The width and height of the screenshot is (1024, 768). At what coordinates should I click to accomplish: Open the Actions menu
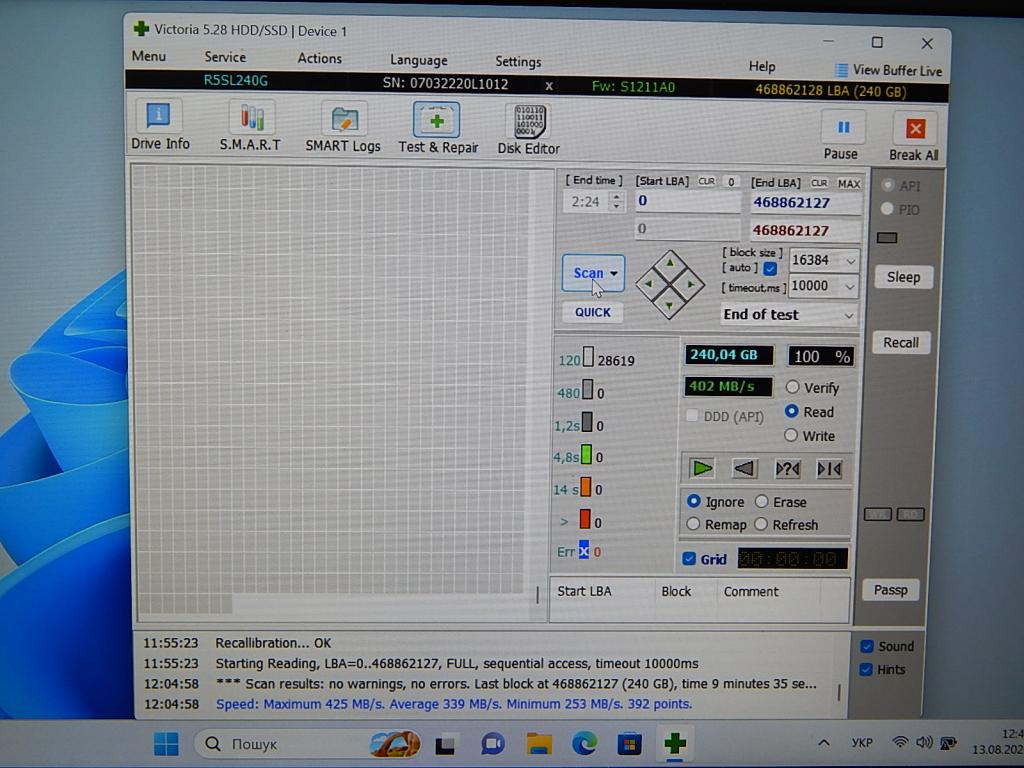tap(319, 58)
